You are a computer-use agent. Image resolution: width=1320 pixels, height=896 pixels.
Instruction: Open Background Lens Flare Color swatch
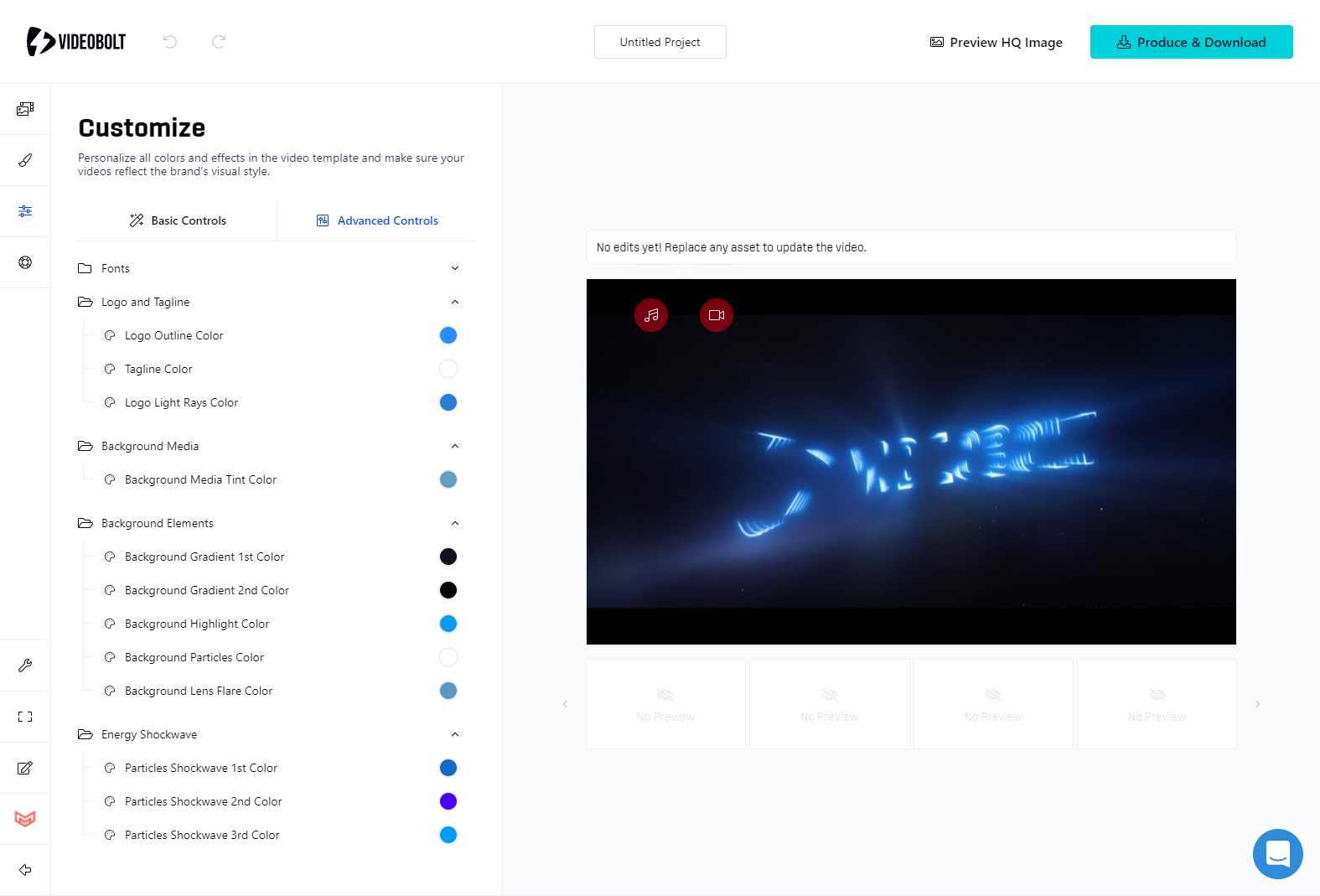(448, 691)
